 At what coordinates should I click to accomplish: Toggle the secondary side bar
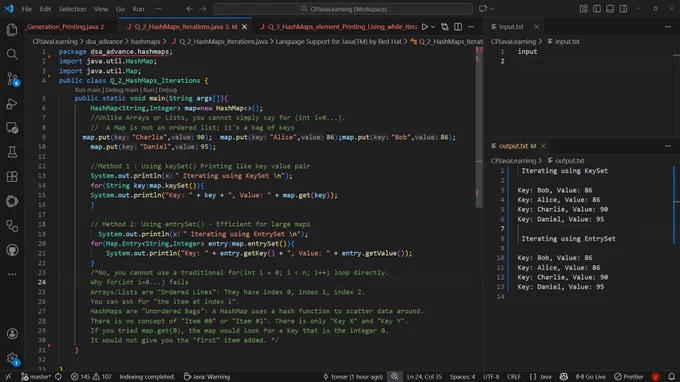tap(623, 9)
